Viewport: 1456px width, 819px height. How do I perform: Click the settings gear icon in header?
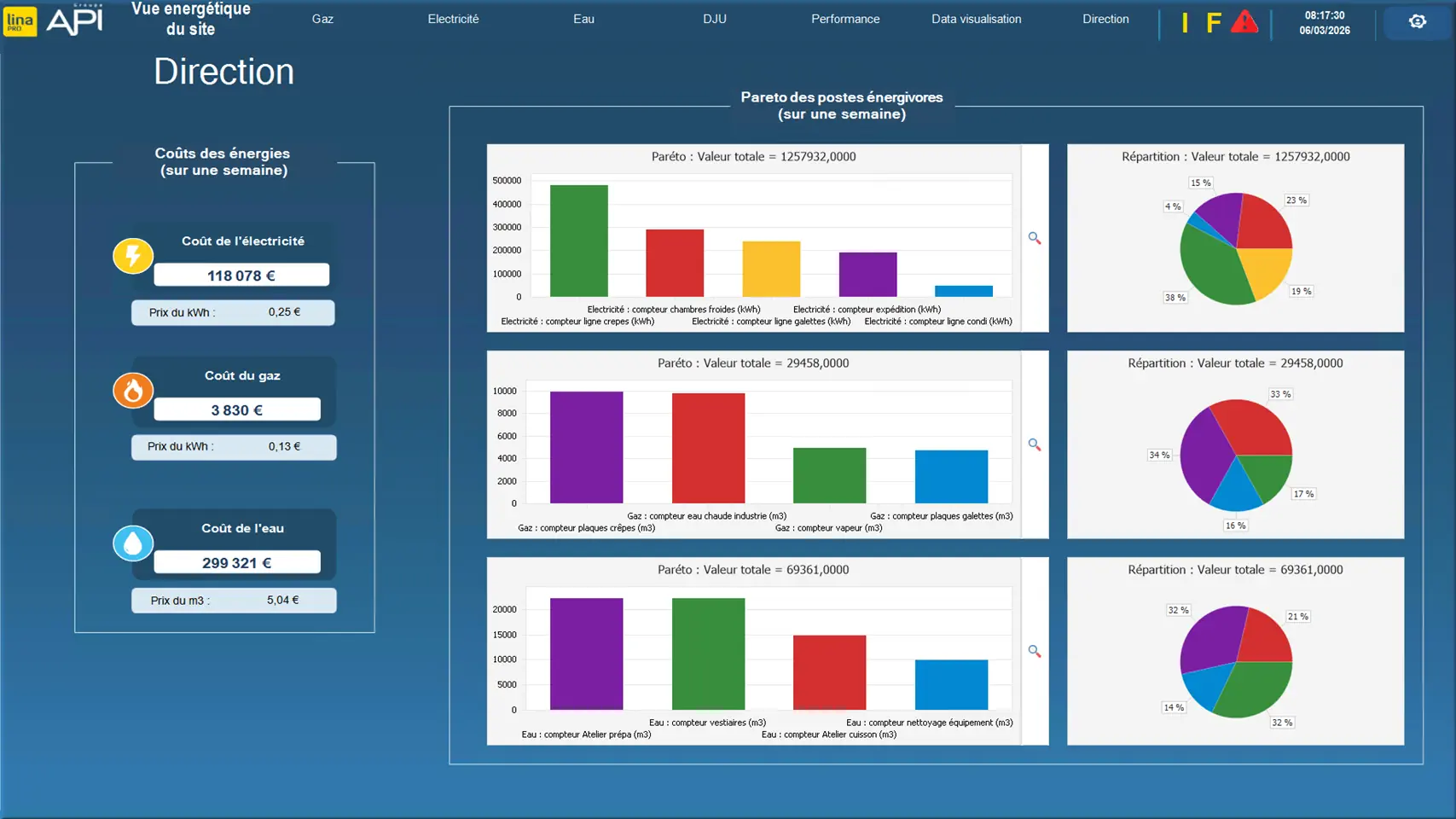click(x=1417, y=21)
